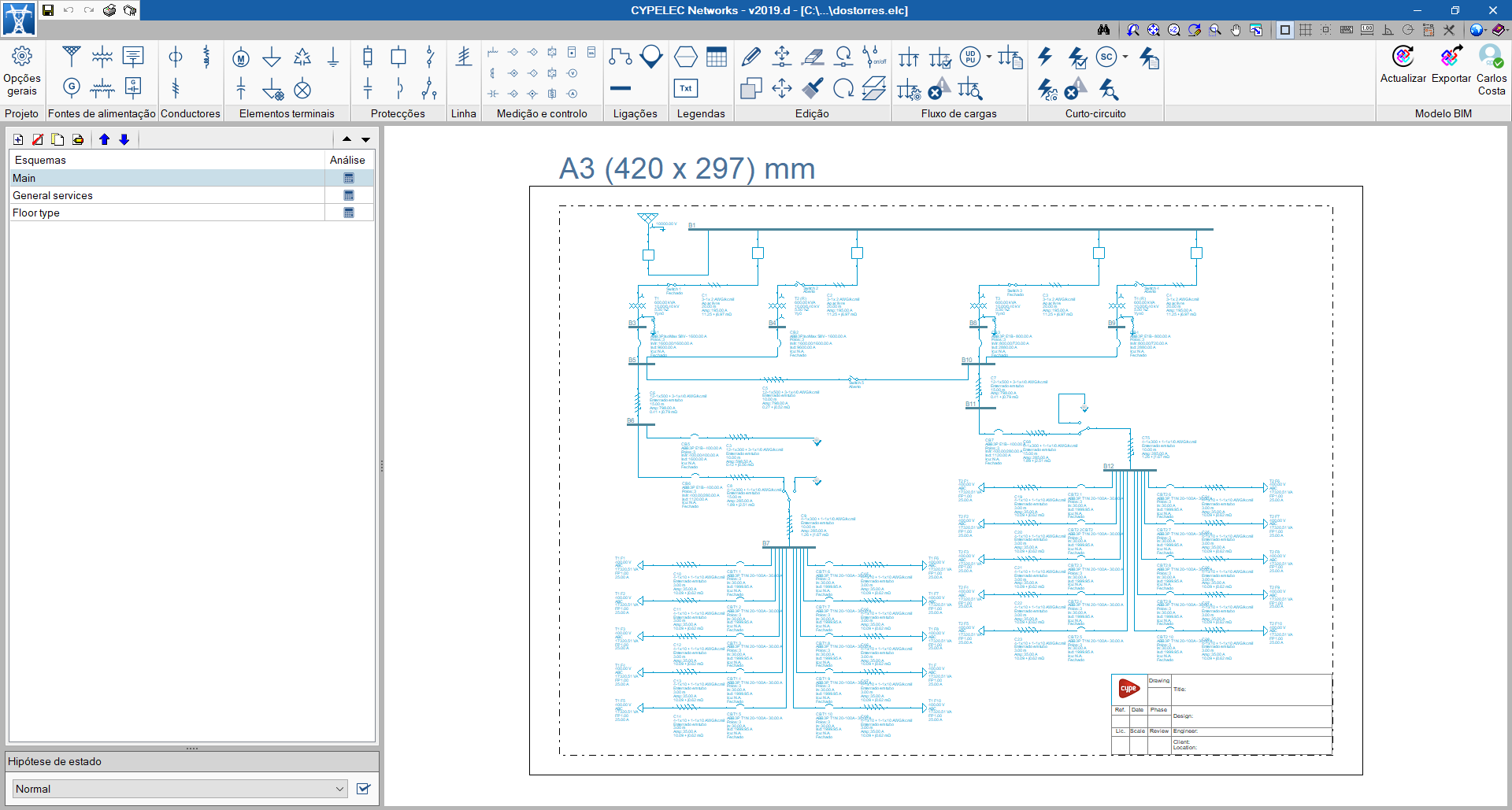Open Opções gerais settings
The image size is (1512, 810).
click(22, 71)
